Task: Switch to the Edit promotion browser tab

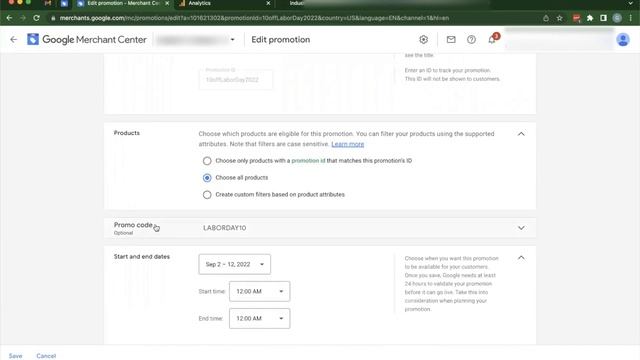Action: [122, 3]
